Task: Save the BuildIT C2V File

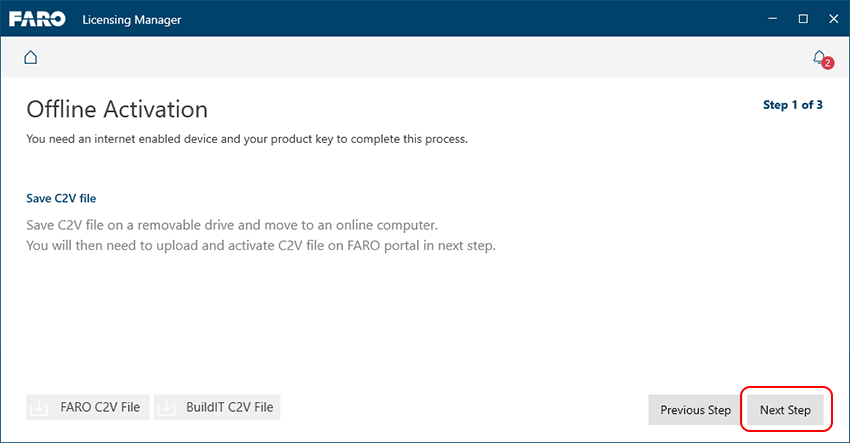Action: (217, 407)
